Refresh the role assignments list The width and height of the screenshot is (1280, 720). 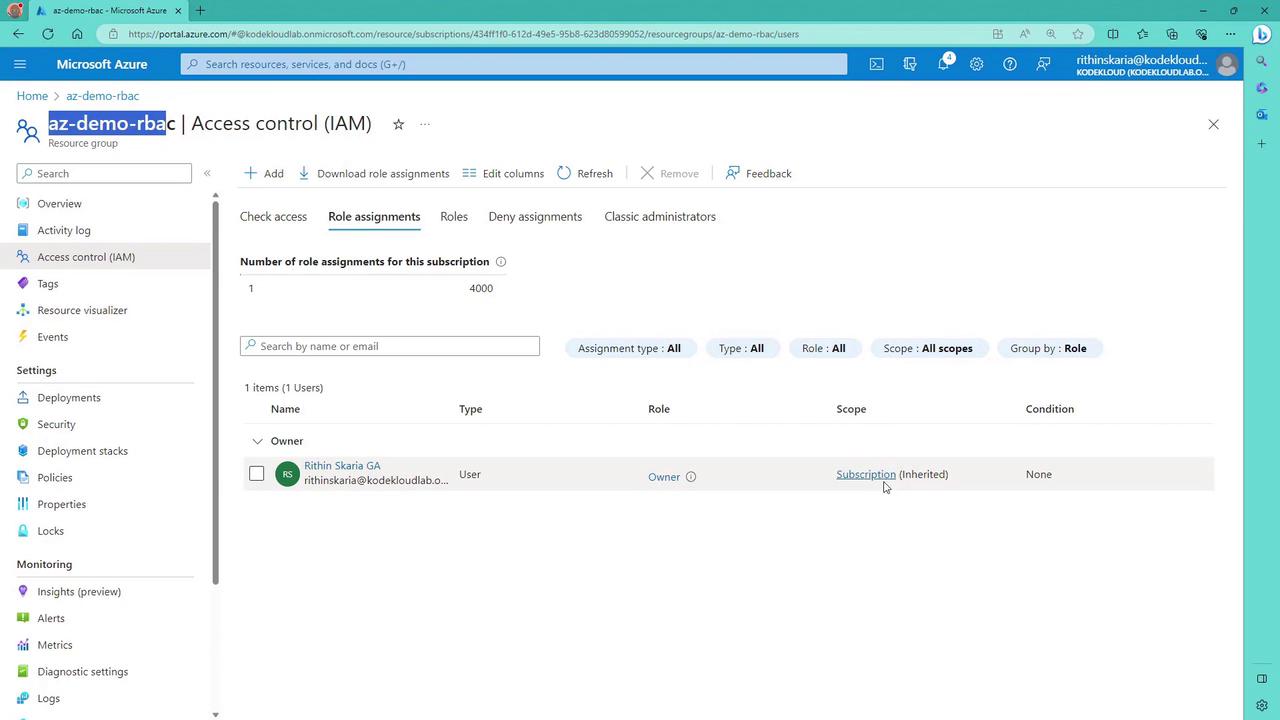585,173
